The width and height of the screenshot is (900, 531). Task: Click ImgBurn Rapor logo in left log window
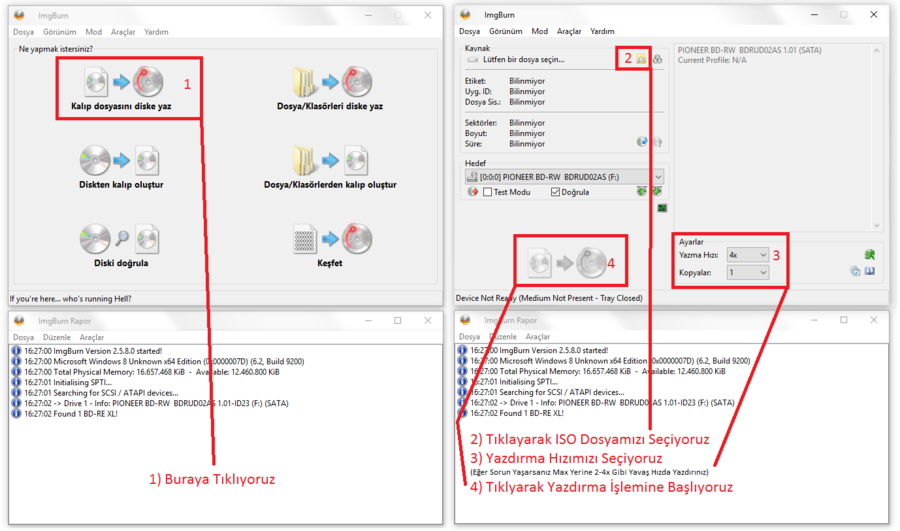[x=19, y=321]
